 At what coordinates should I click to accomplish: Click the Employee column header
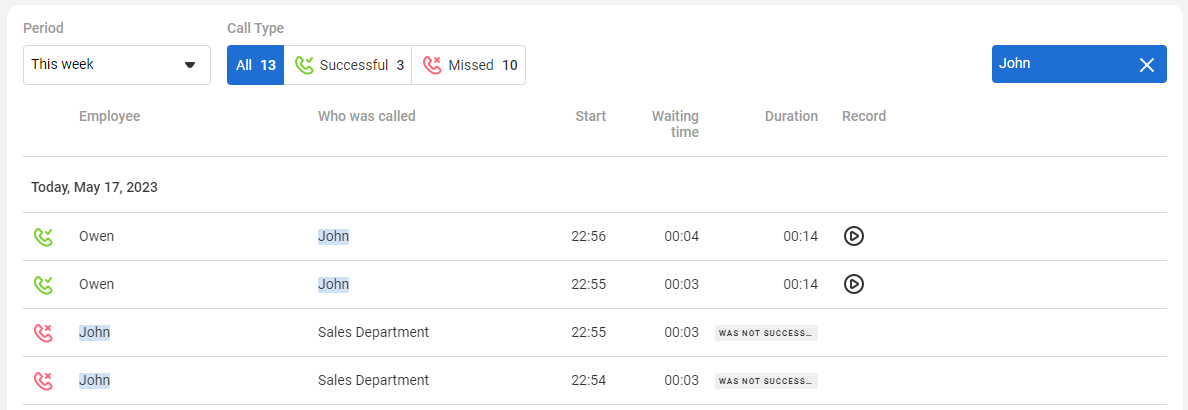click(110, 116)
